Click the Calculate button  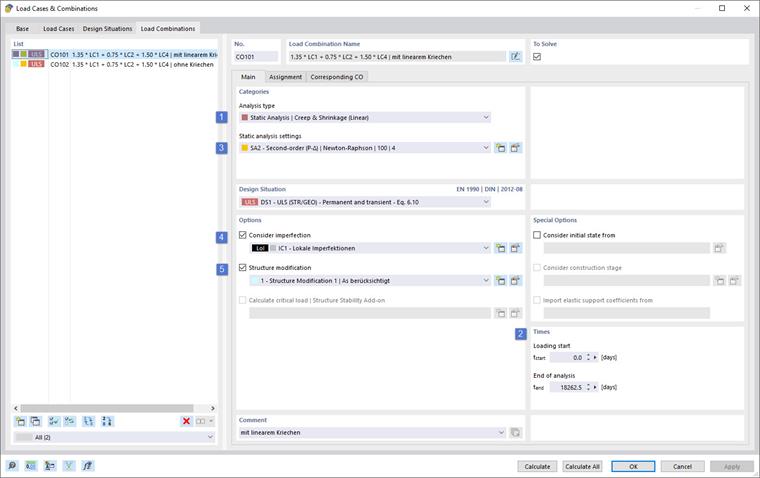[537, 466]
